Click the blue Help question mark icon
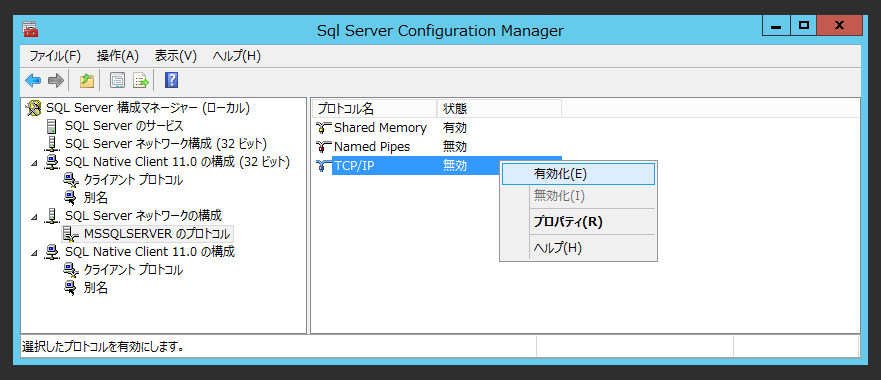 171,81
